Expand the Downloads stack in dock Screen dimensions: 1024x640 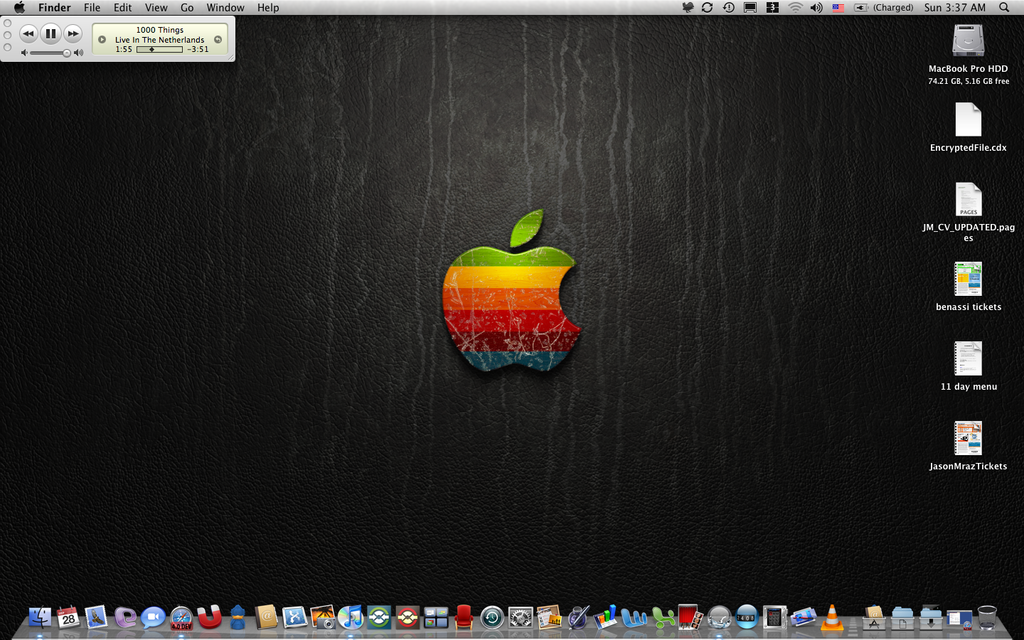tap(931, 617)
